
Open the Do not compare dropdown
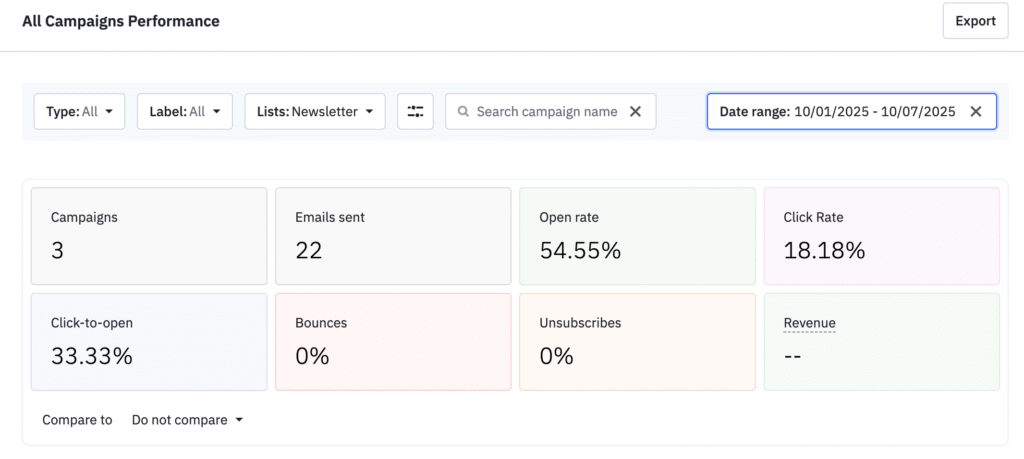pyautogui.click(x=187, y=420)
